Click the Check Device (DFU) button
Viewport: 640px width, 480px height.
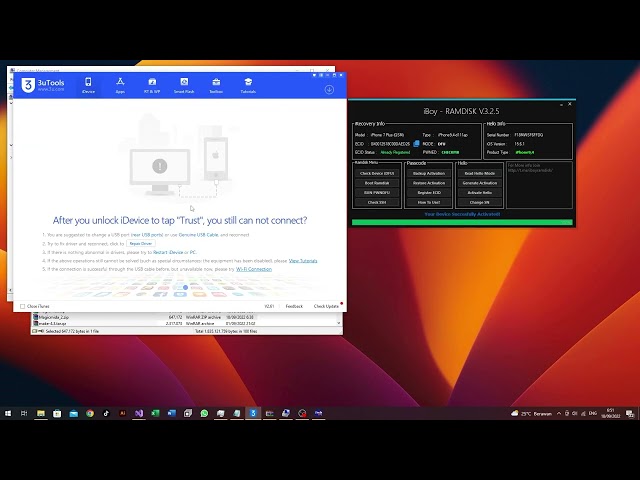coord(377,173)
